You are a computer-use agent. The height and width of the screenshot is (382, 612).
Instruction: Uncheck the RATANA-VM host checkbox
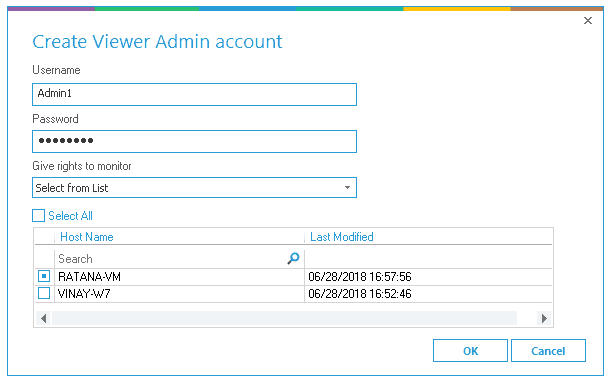pos(44,276)
